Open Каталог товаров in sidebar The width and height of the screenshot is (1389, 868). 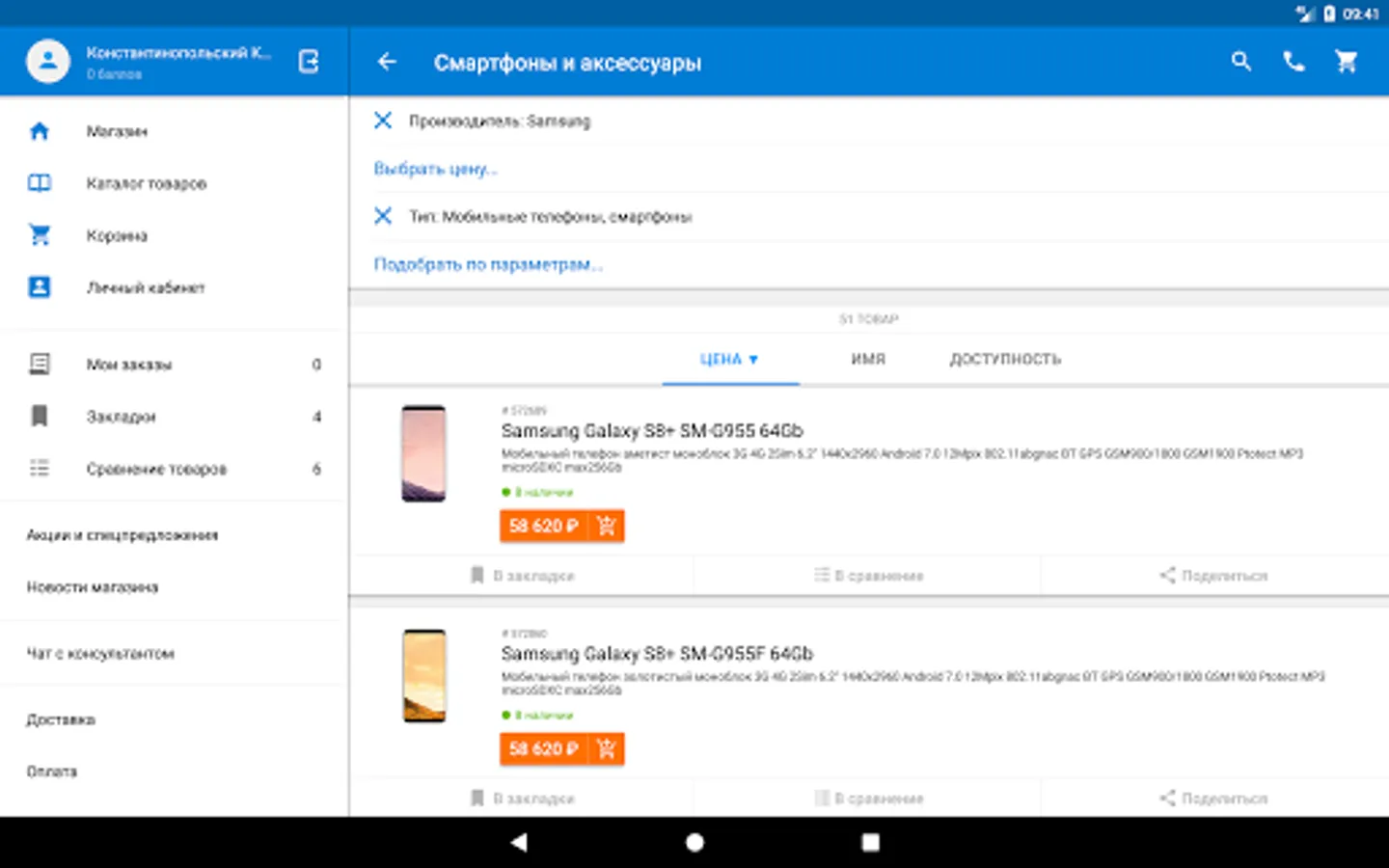point(174,183)
